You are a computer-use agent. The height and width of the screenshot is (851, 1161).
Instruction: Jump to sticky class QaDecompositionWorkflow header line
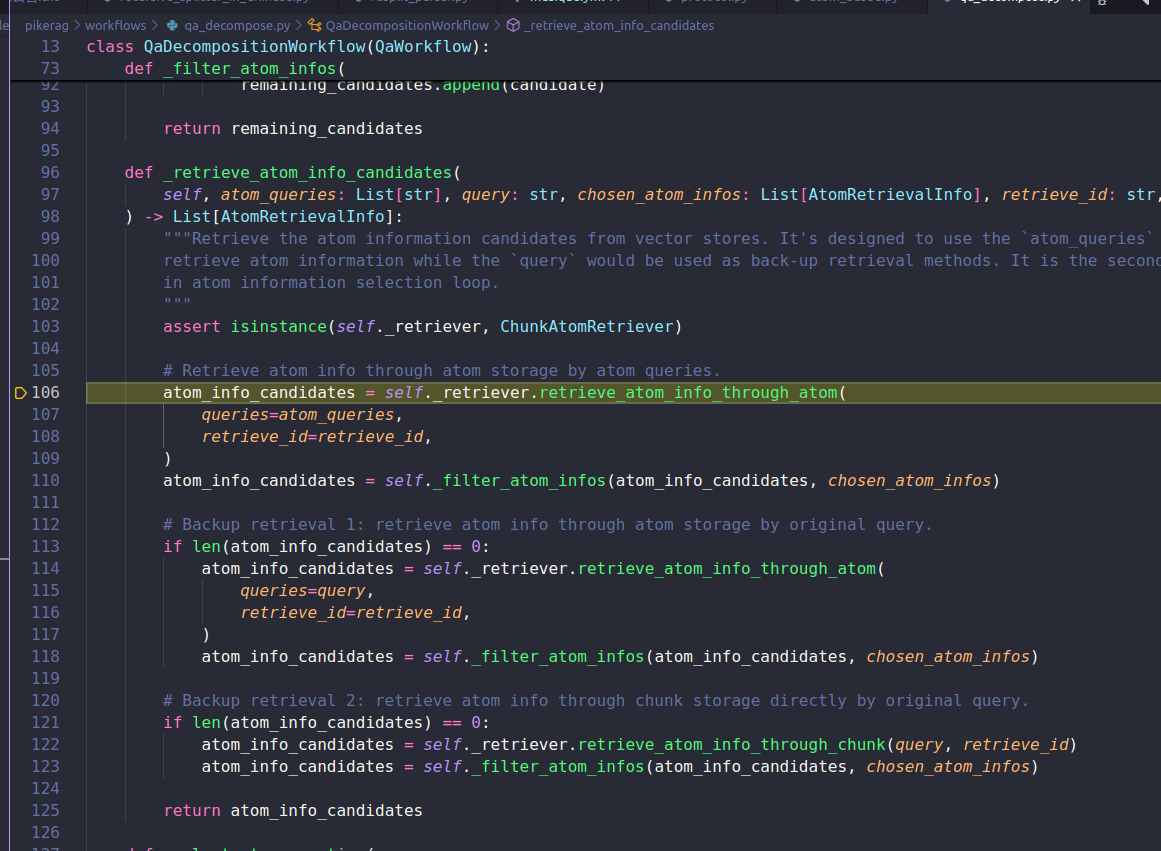click(288, 47)
